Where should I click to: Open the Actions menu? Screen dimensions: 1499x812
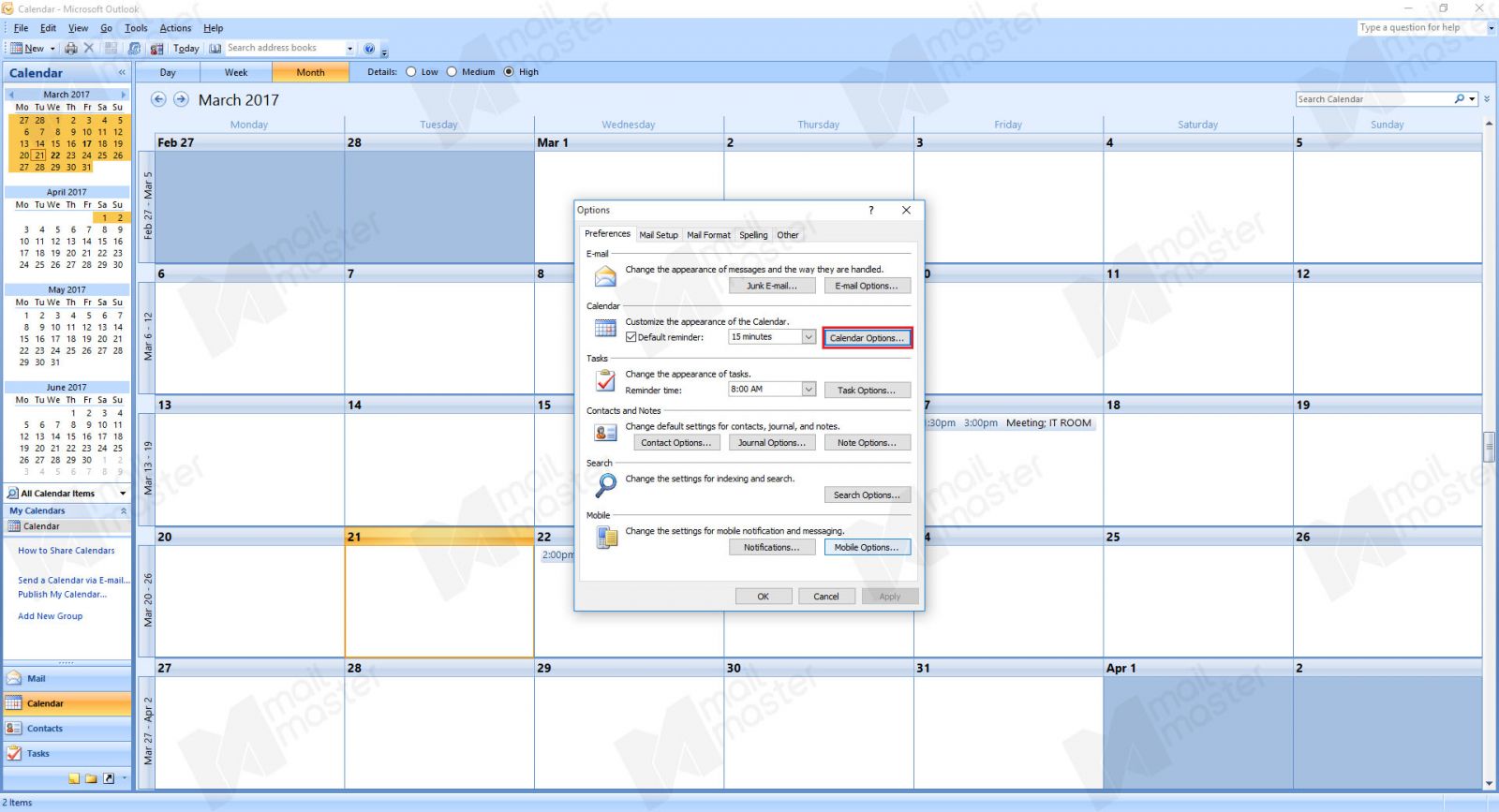point(175,28)
